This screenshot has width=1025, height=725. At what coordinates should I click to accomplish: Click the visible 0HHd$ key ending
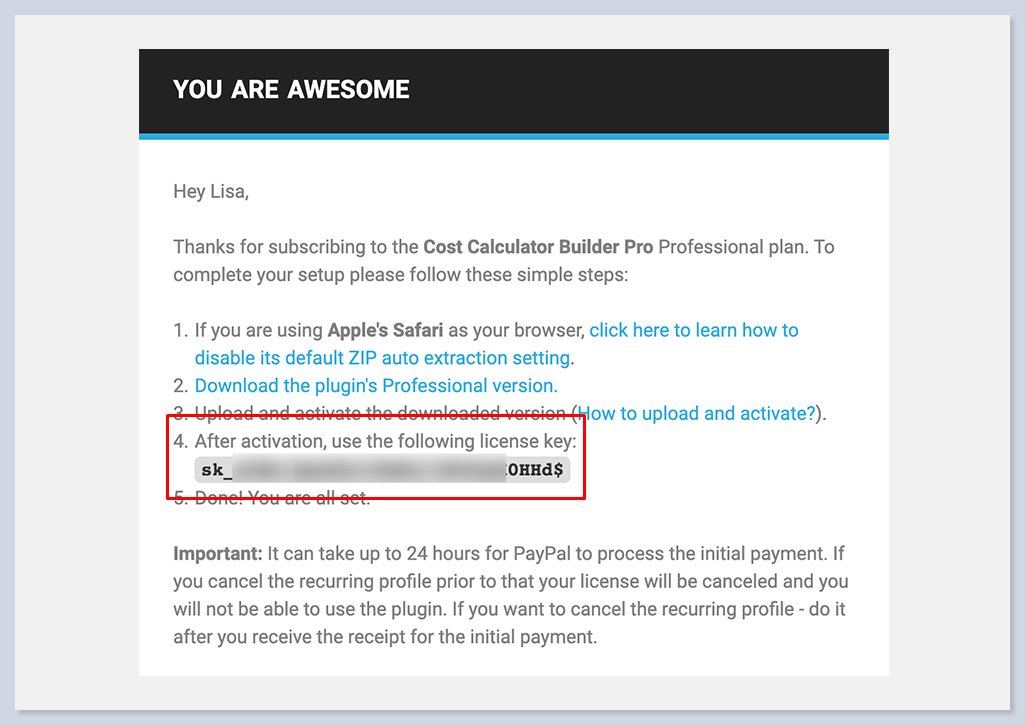pyautogui.click(x=535, y=469)
